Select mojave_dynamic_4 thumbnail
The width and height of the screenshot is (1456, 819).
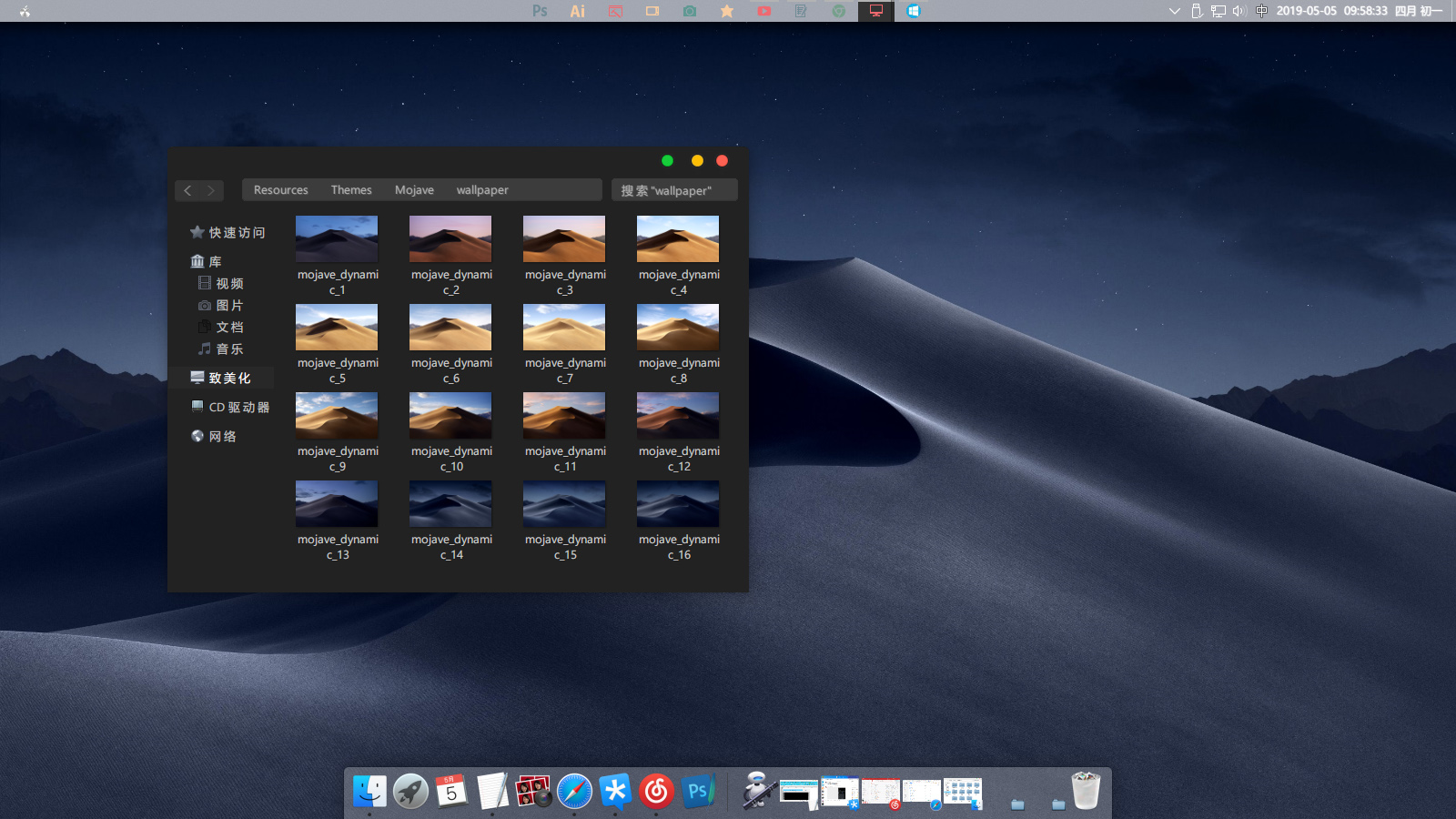(x=678, y=238)
